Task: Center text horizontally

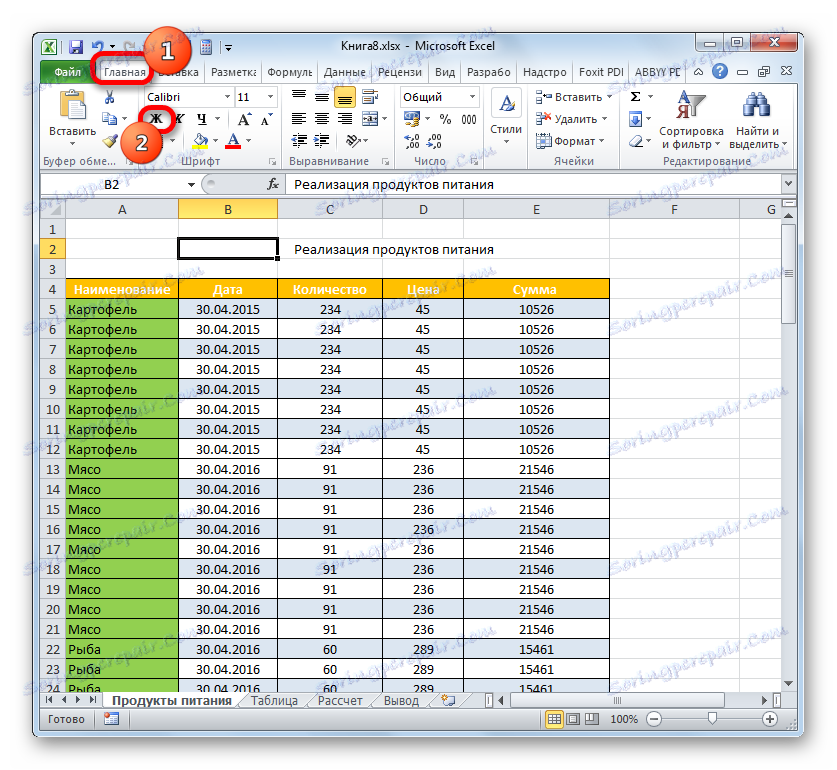Action: click(x=322, y=119)
